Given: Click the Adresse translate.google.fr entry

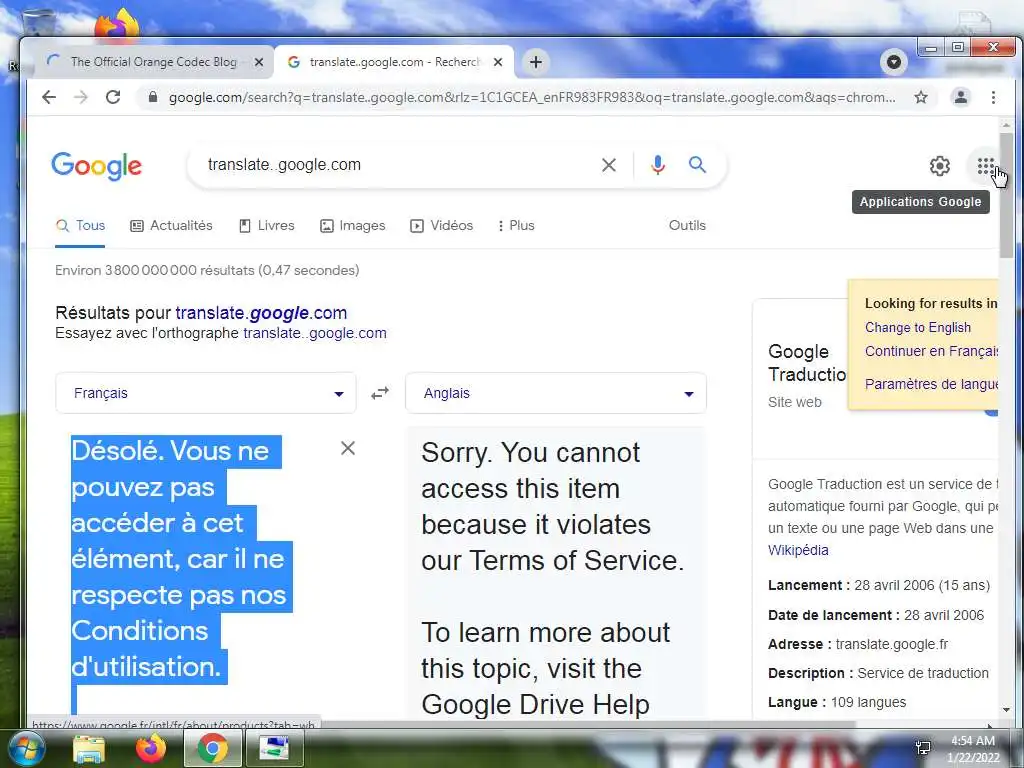Looking at the screenshot, I should pyautogui.click(x=858, y=644).
